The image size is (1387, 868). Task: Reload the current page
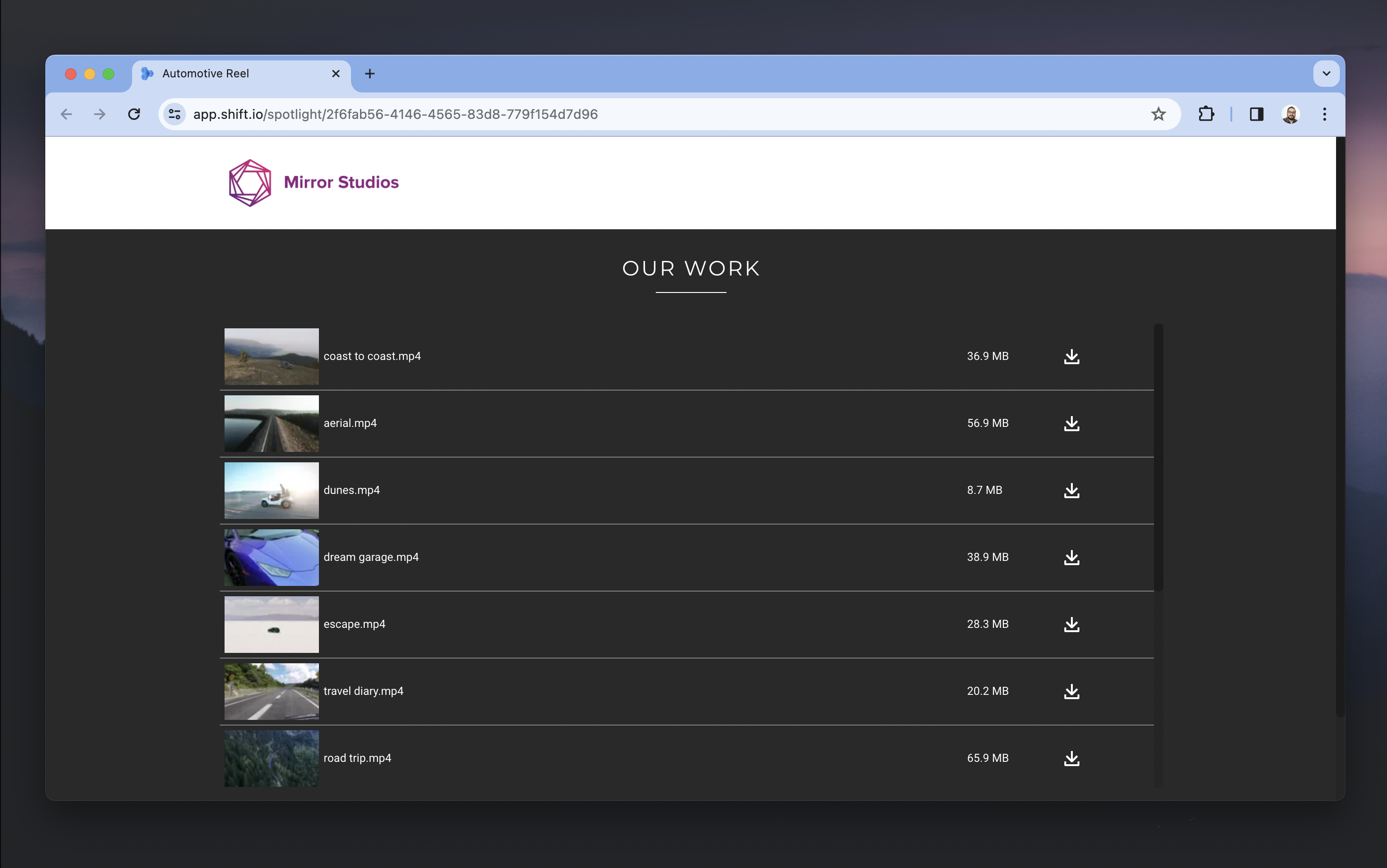pyautogui.click(x=134, y=114)
